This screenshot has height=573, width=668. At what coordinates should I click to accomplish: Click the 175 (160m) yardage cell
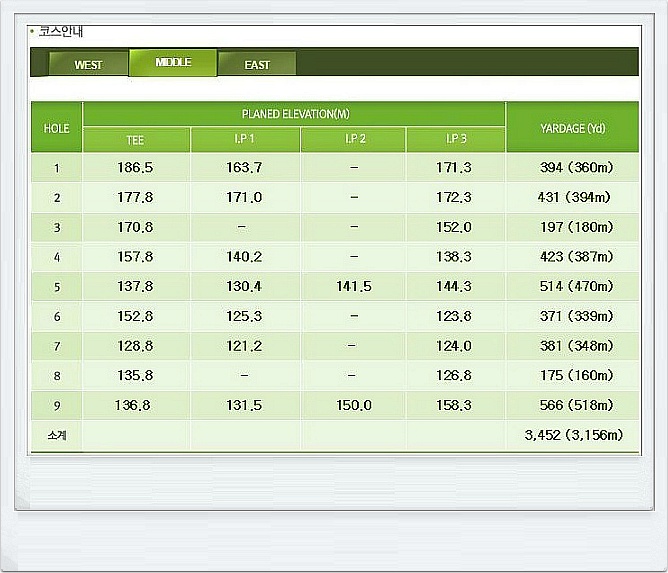573,376
